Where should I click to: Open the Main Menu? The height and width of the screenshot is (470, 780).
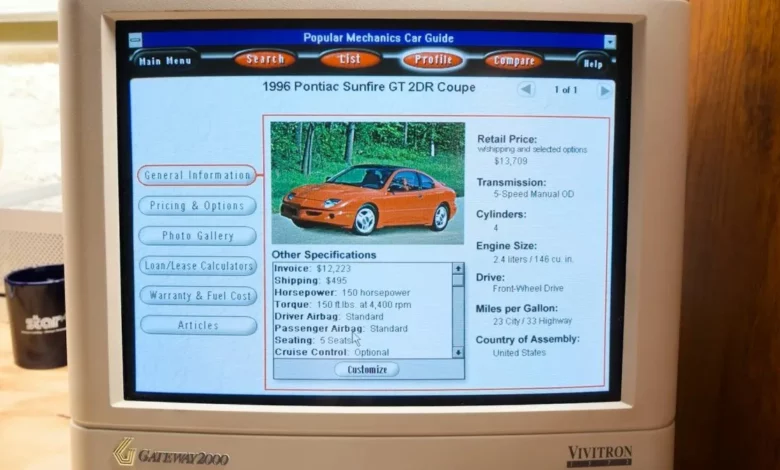pyautogui.click(x=164, y=61)
